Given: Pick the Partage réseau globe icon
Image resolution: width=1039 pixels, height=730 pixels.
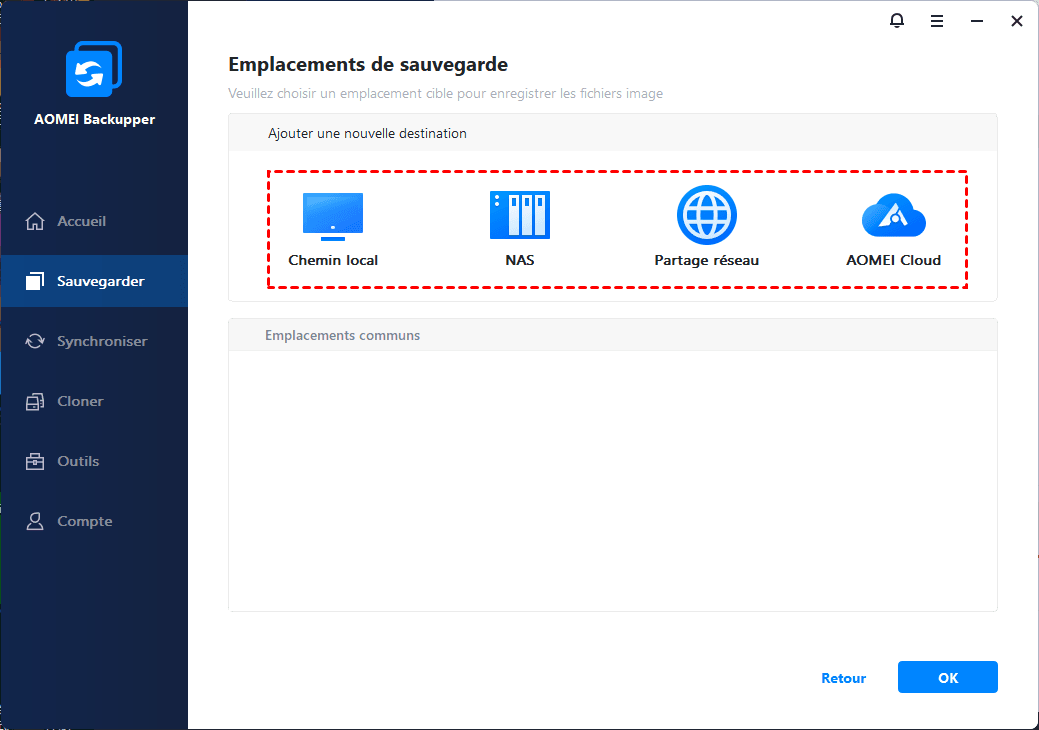Looking at the screenshot, I should click(x=706, y=215).
